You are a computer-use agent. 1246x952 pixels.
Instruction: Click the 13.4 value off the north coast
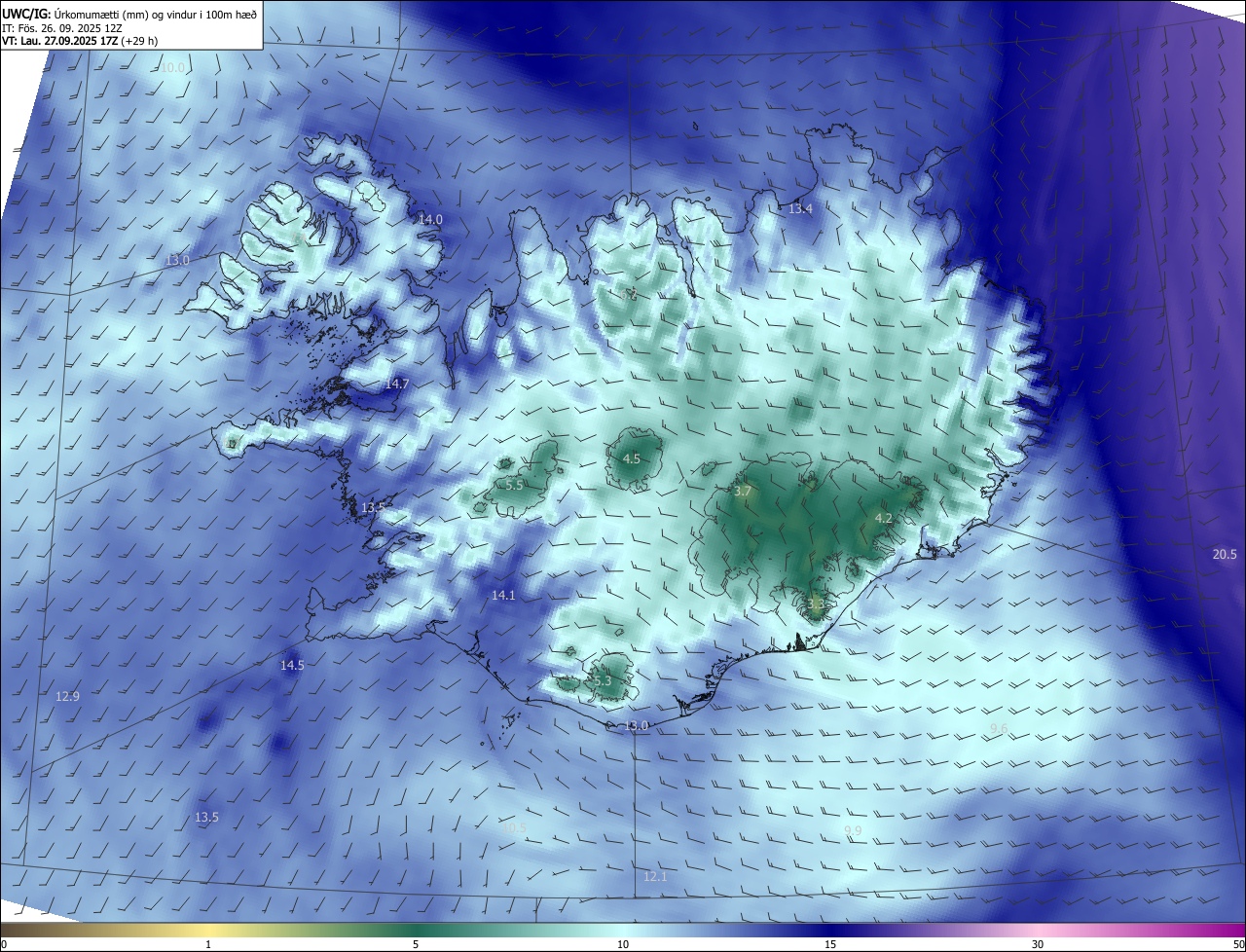point(800,209)
